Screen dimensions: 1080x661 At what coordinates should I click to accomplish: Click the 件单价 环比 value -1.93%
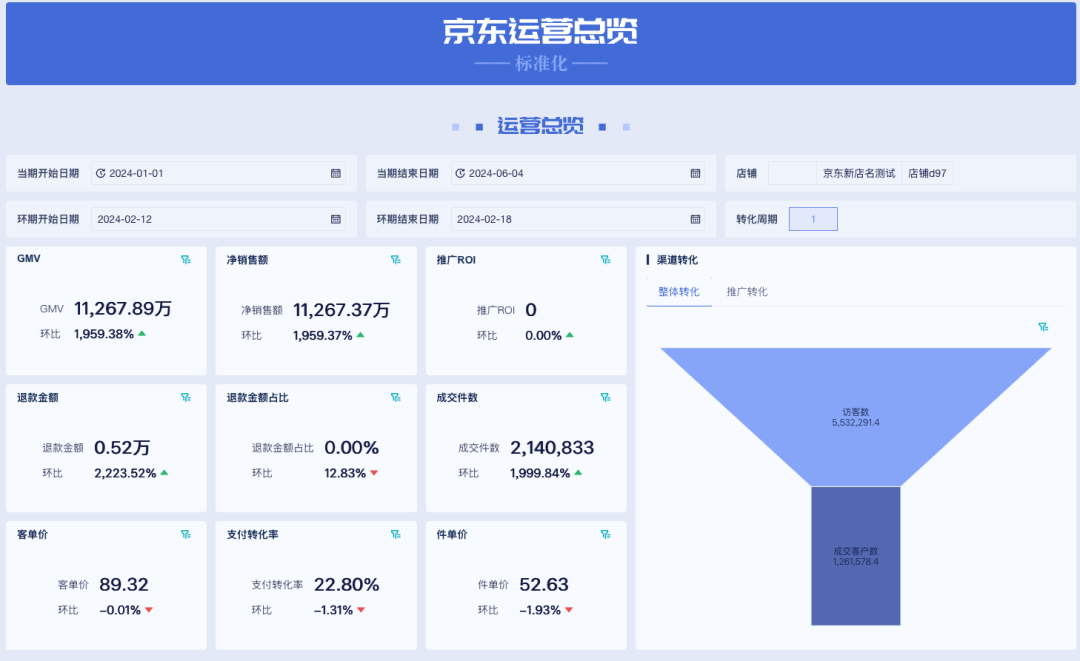click(x=540, y=610)
